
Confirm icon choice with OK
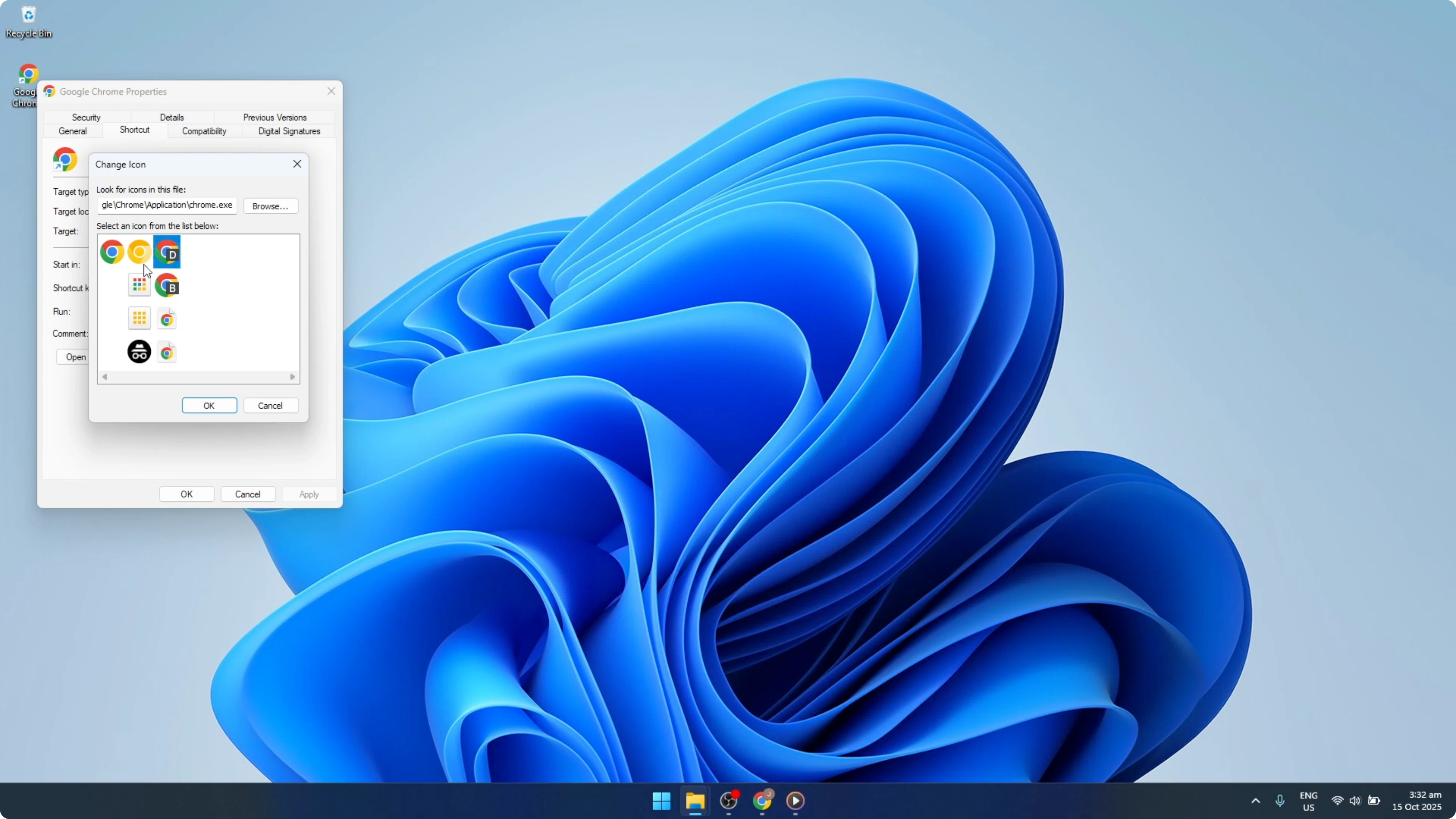point(209,405)
